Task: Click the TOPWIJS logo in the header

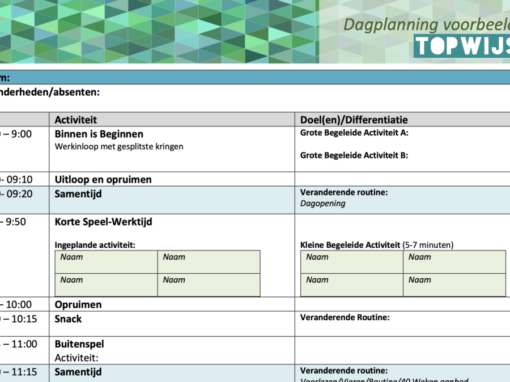Action: pyautogui.click(x=462, y=46)
